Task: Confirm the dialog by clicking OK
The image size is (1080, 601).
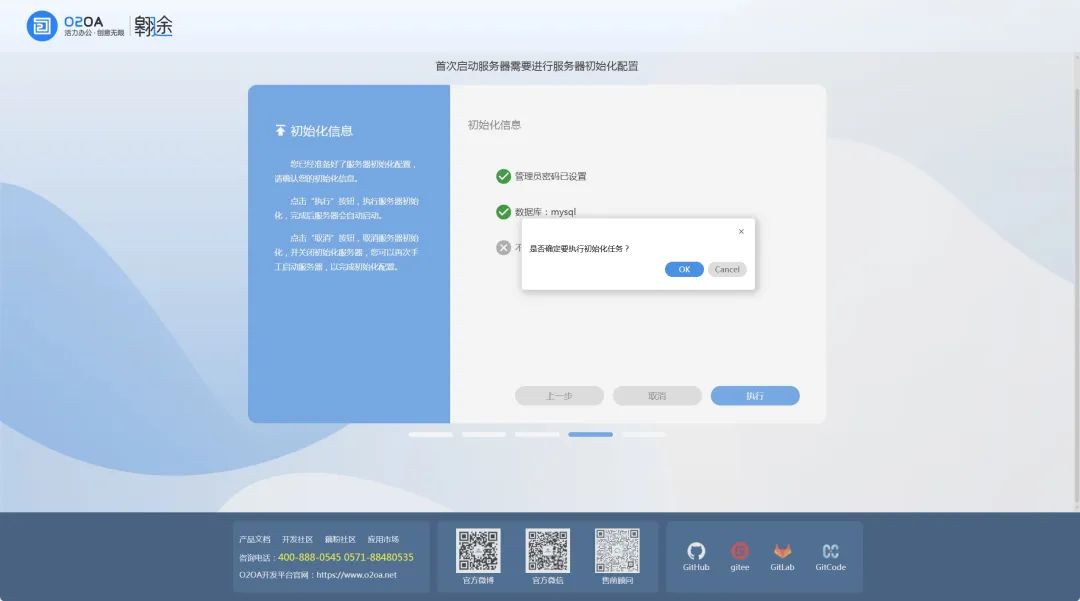Action: click(x=684, y=269)
